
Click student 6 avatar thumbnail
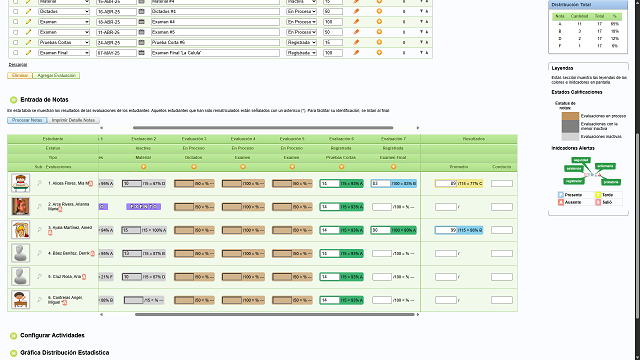(20, 300)
